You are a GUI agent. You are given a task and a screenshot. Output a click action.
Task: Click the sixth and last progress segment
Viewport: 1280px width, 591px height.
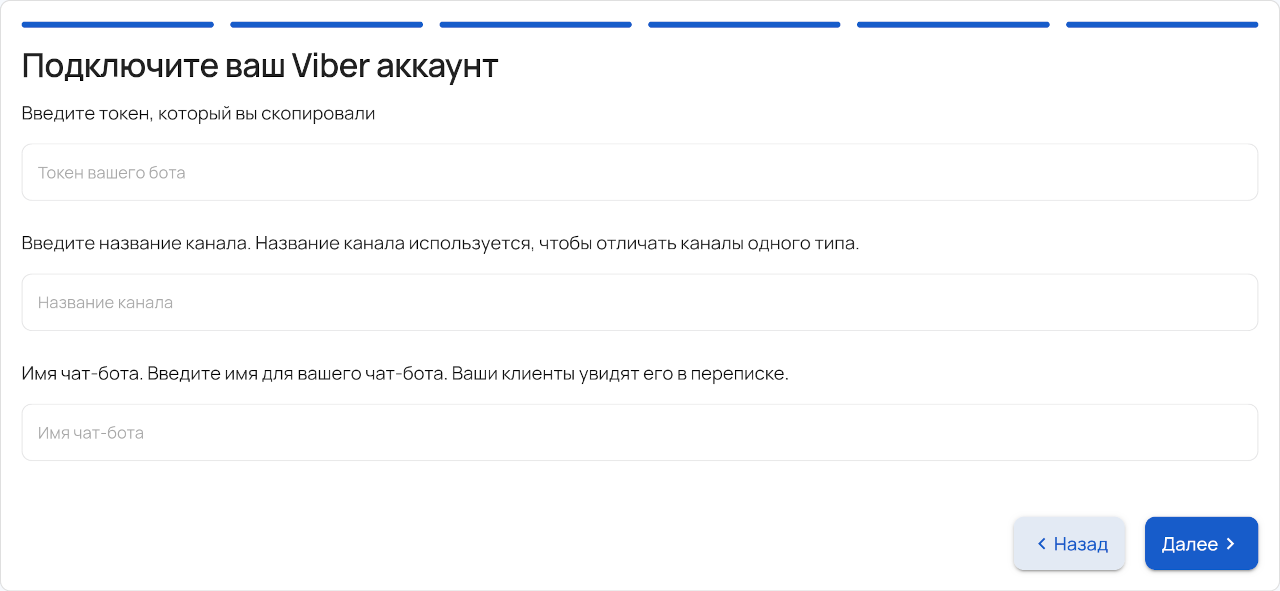point(1162,24)
